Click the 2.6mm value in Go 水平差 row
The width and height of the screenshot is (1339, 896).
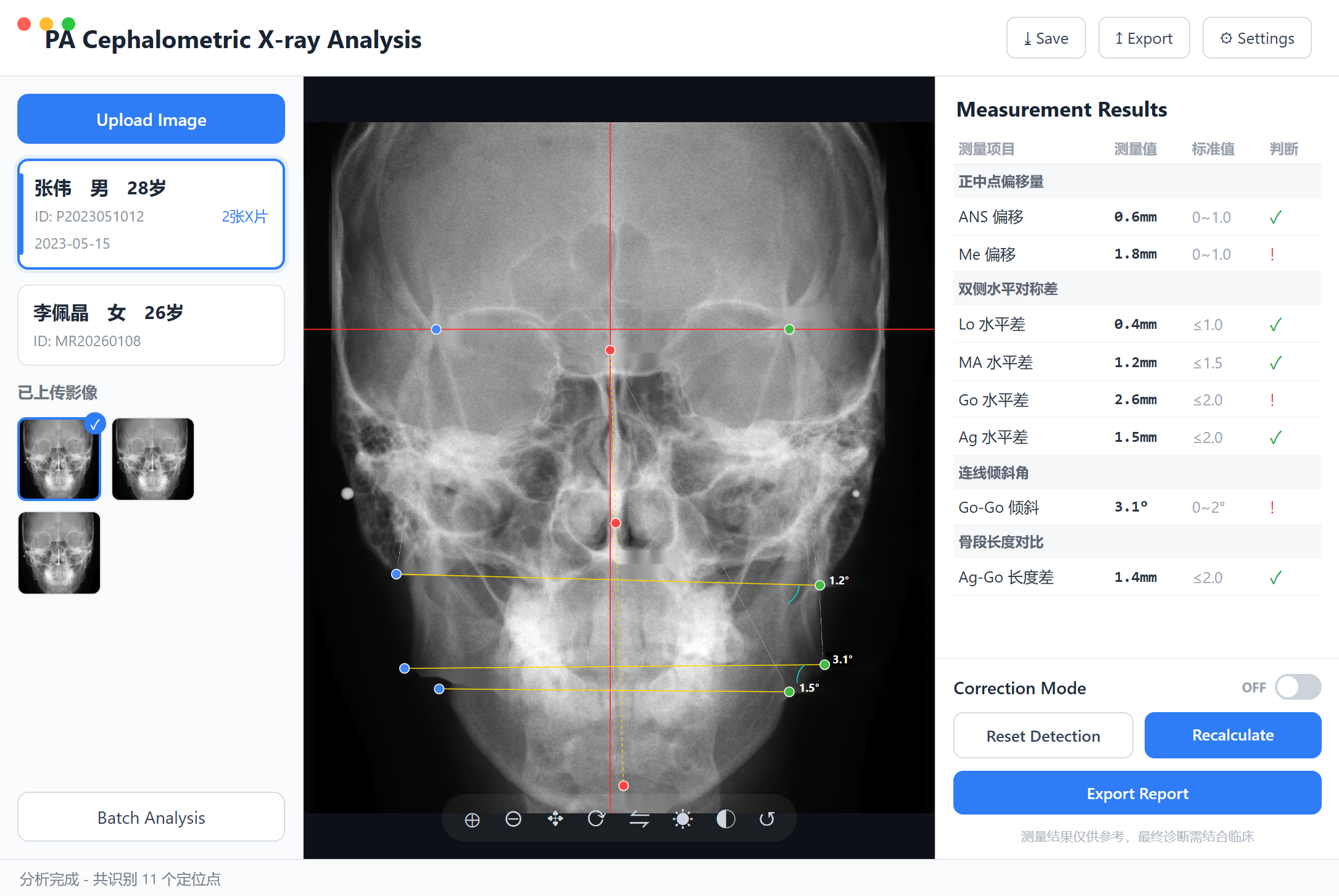click(x=1135, y=400)
